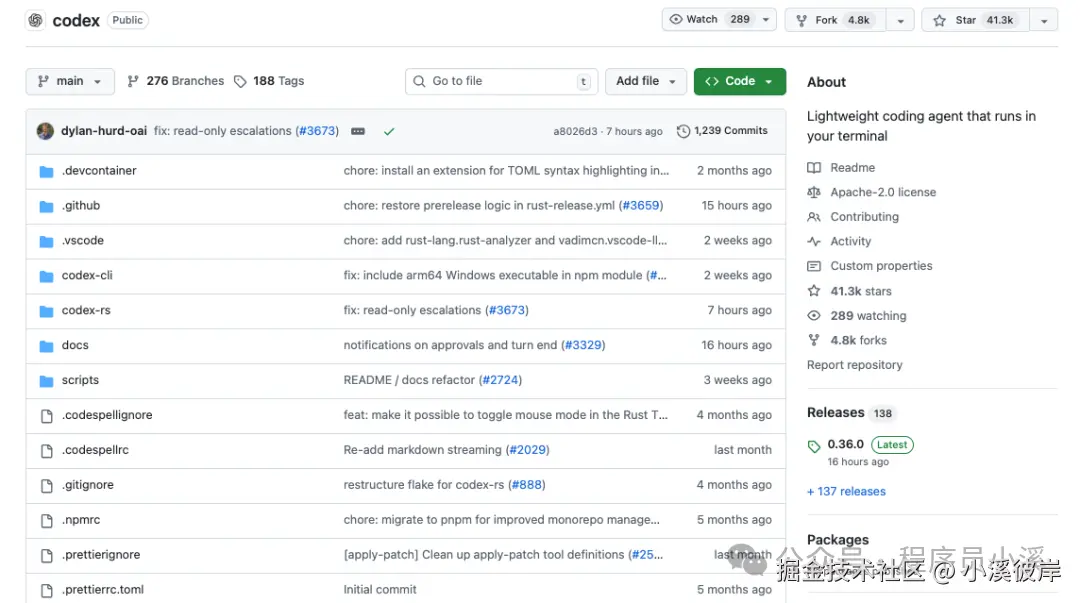Open the codex-cli folder name
Viewport: 1080px width, 603px height.
87,275
